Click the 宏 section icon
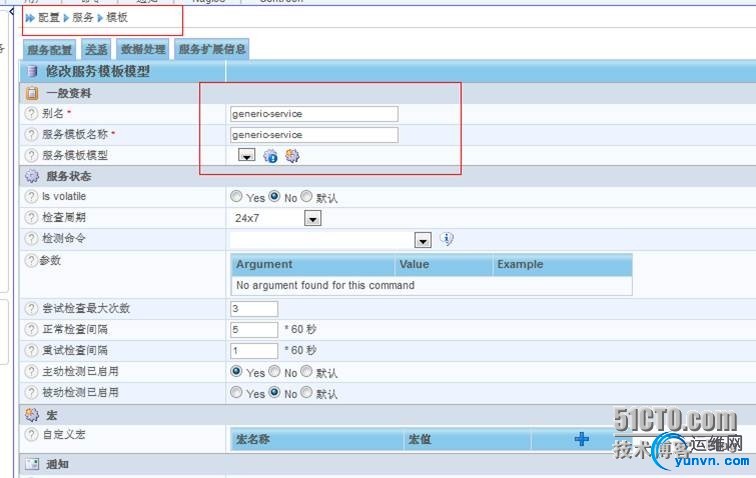Image resolution: width=756 pixels, height=478 pixels. [32, 414]
